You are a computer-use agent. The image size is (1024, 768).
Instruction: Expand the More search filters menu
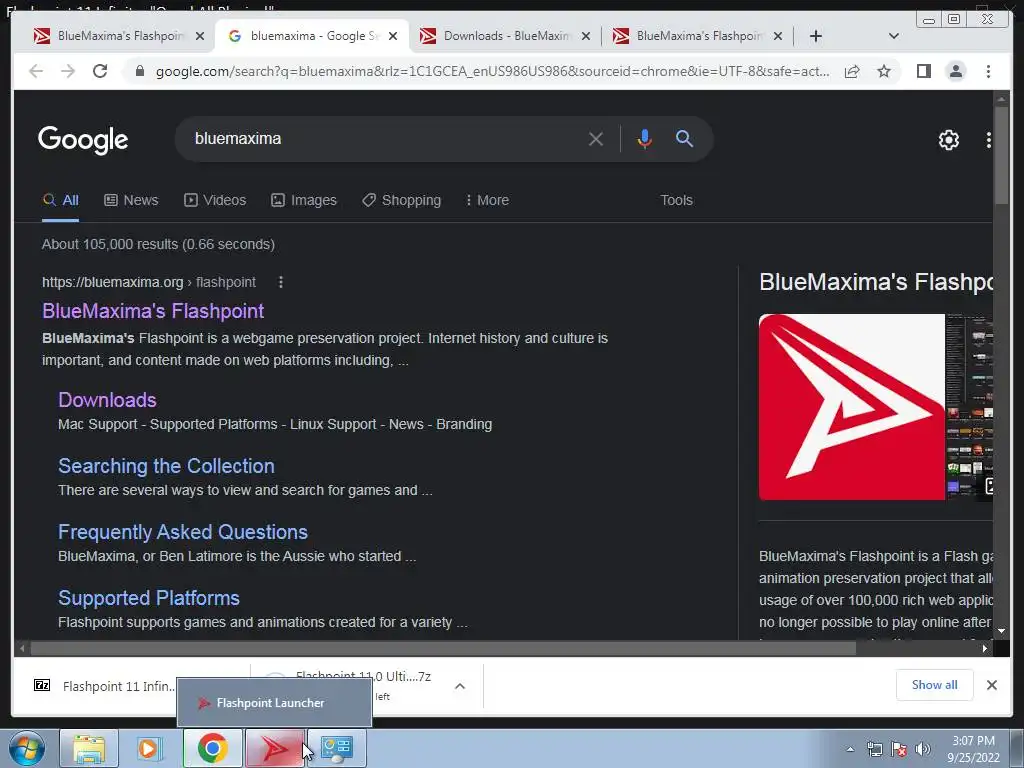tap(487, 200)
